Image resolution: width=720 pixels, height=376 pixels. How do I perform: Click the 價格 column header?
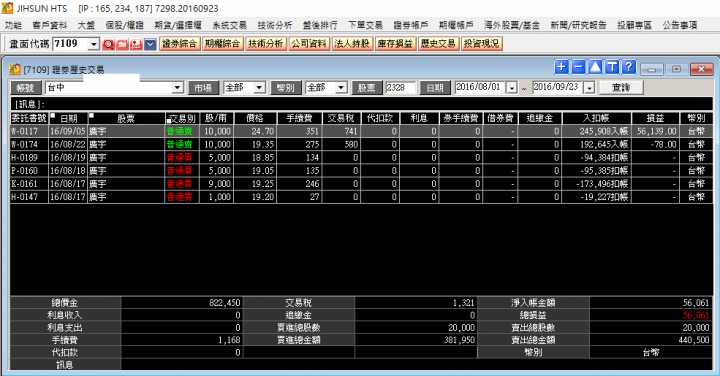(x=255, y=118)
